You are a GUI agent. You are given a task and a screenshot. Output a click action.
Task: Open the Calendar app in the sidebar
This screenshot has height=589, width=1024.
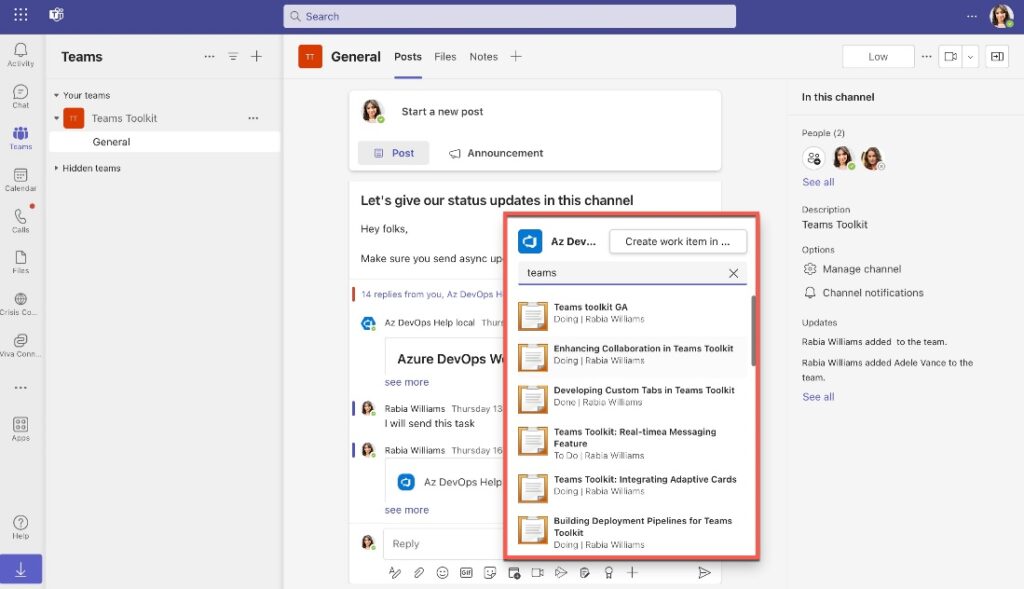pyautogui.click(x=20, y=180)
